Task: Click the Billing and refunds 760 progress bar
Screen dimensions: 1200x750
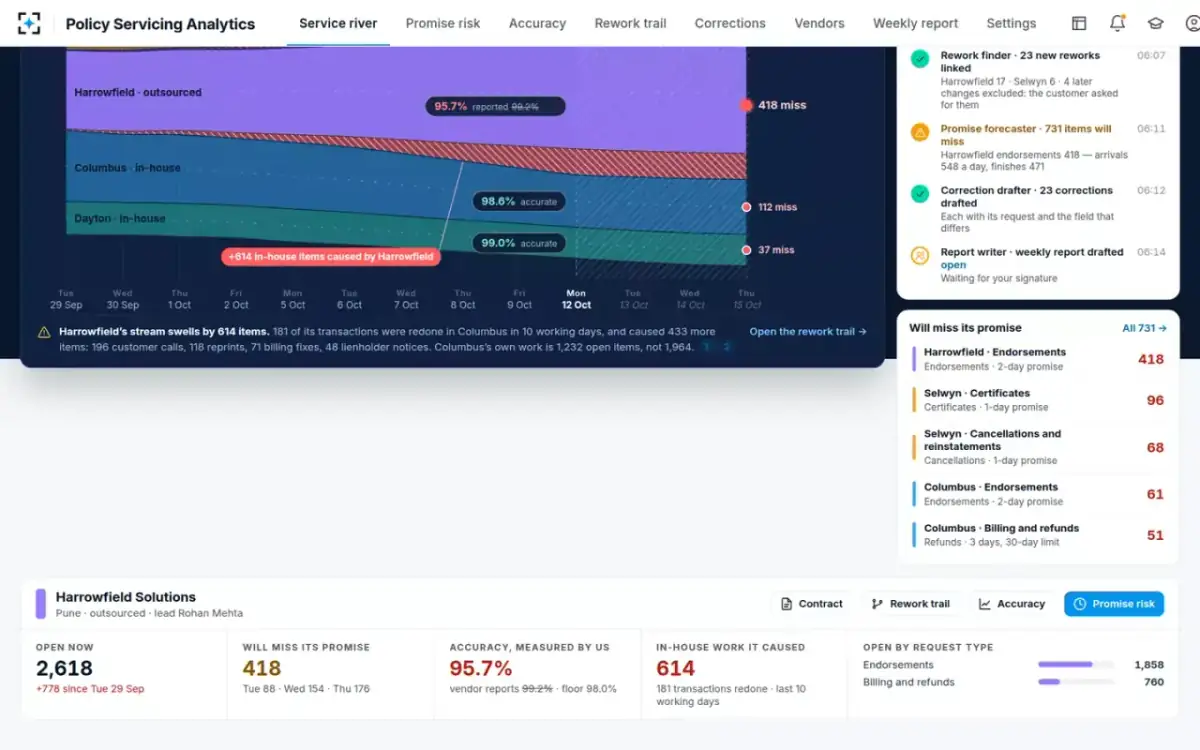Action: (x=1075, y=682)
